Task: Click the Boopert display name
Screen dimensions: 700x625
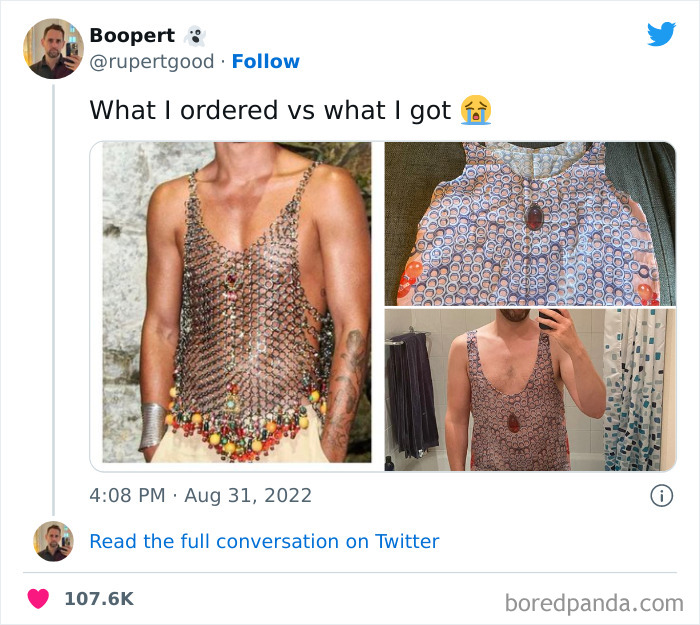Action: pyautogui.click(x=132, y=35)
